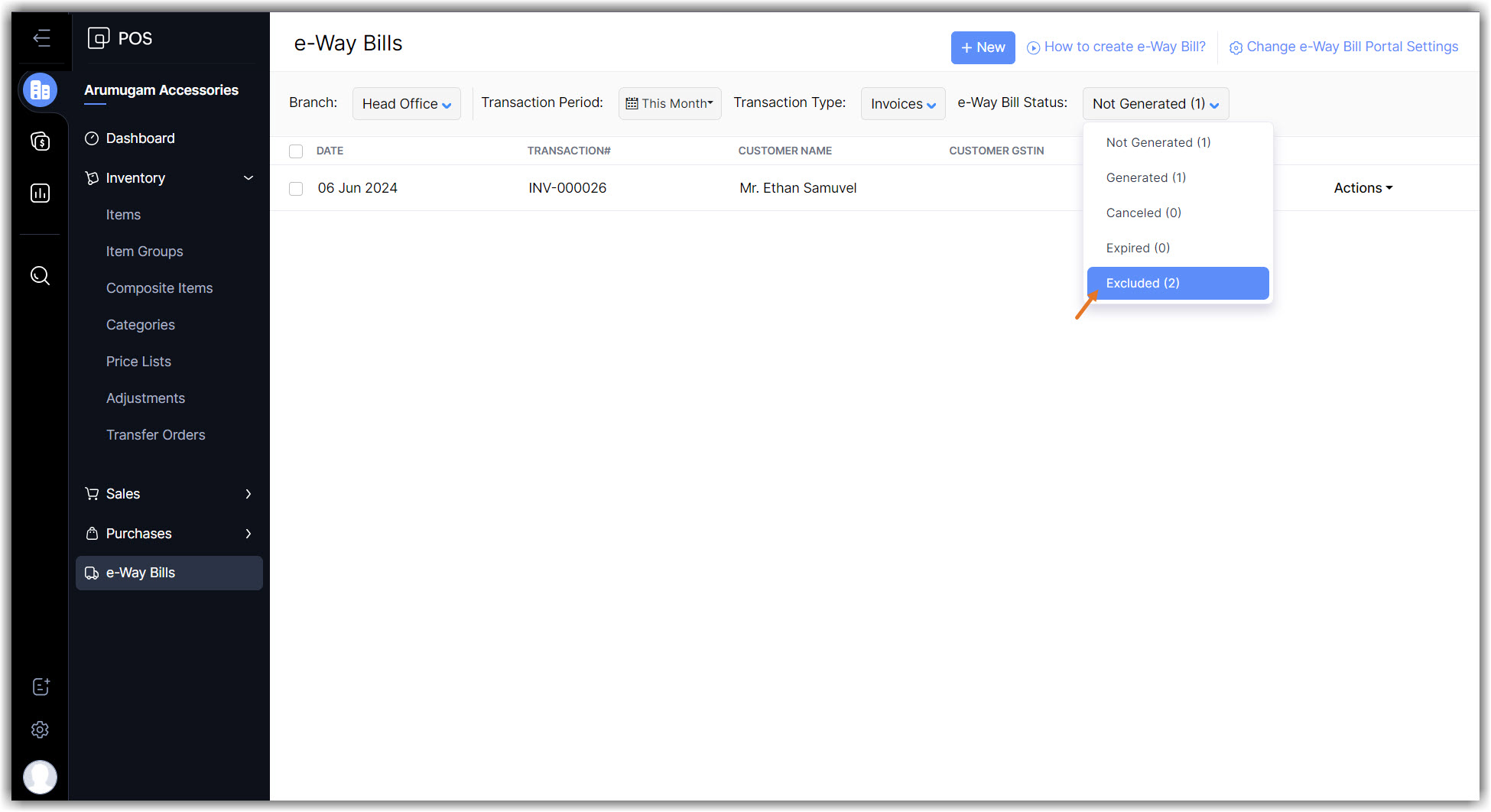Open Transfer Orders under Inventory
Image resolution: width=1491 pixels, height=812 pixels.
155,435
